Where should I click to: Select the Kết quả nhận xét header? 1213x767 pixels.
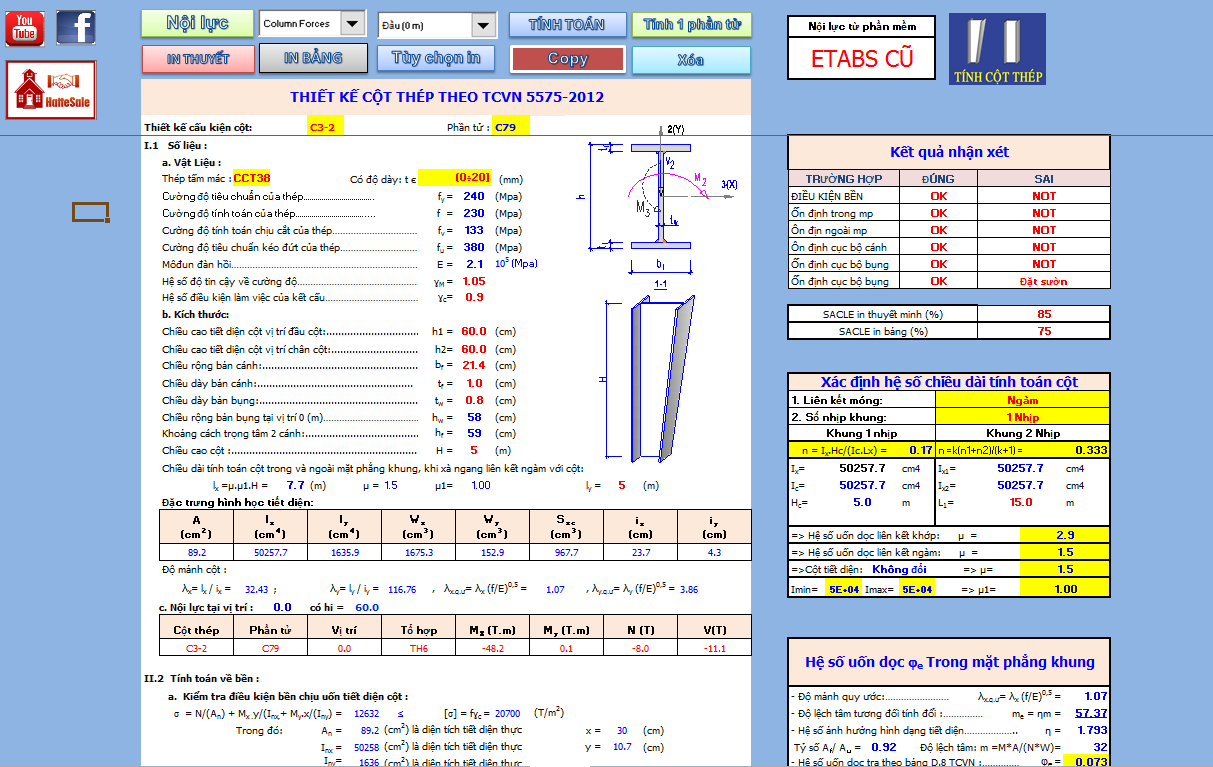(949, 152)
